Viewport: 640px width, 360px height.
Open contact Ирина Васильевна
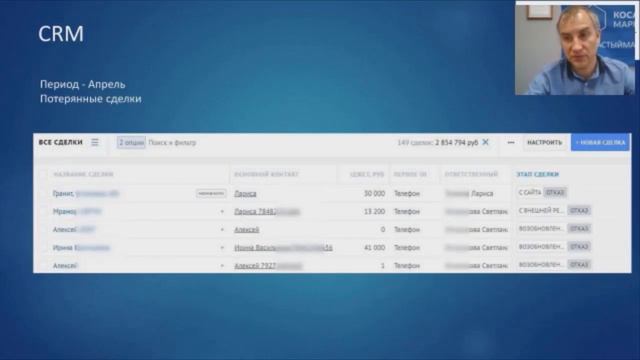283,248
